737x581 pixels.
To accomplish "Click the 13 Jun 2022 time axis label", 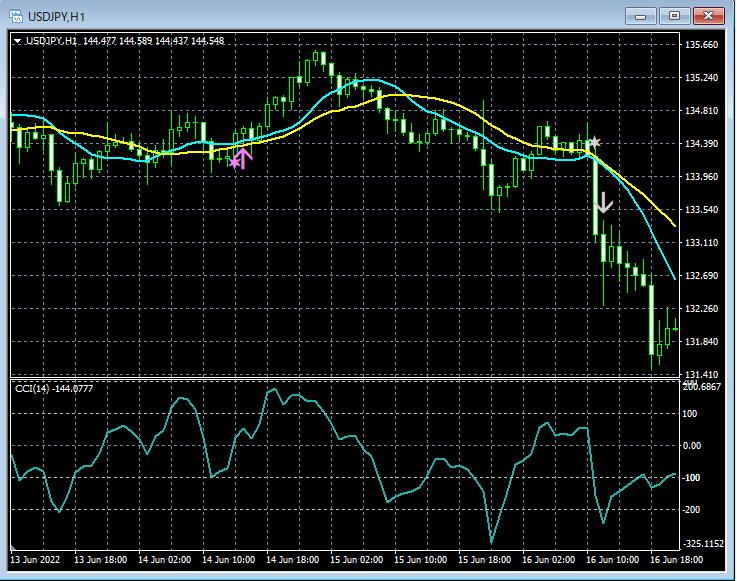I will [36, 560].
